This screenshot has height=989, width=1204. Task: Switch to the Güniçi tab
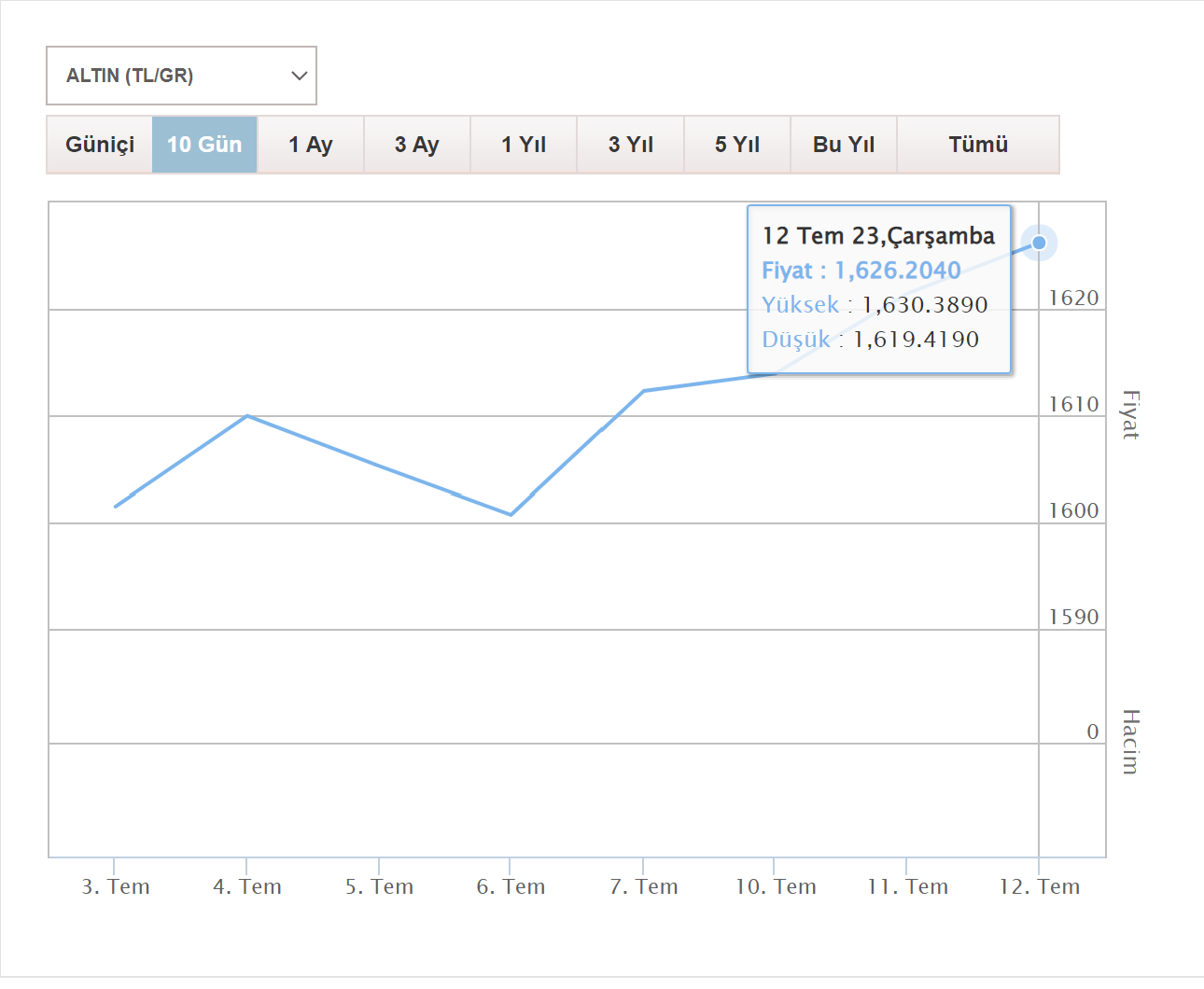tap(100, 145)
